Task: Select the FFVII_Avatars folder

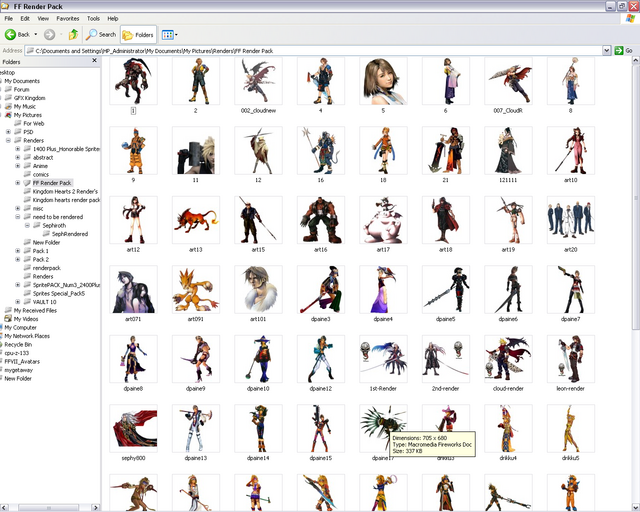Action: (x=22, y=362)
